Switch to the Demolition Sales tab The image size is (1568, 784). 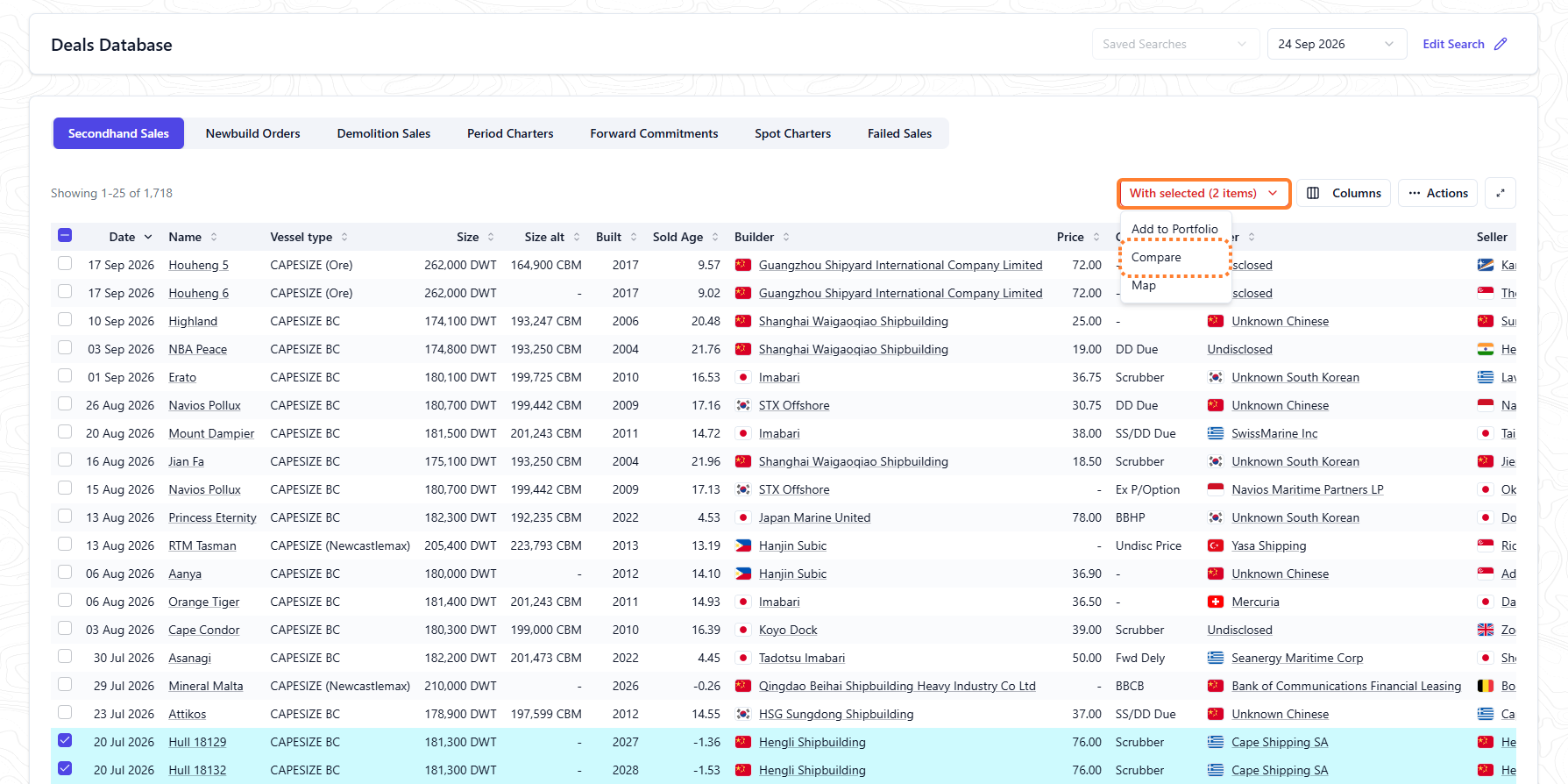(384, 133)
